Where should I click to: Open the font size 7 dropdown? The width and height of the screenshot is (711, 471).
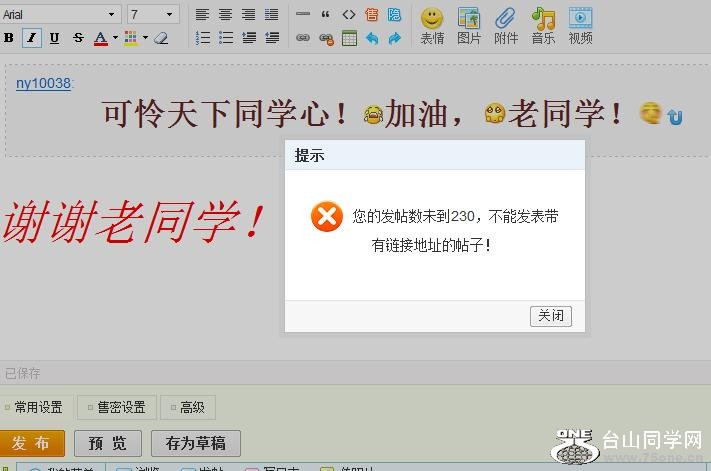tap(153, 14)
